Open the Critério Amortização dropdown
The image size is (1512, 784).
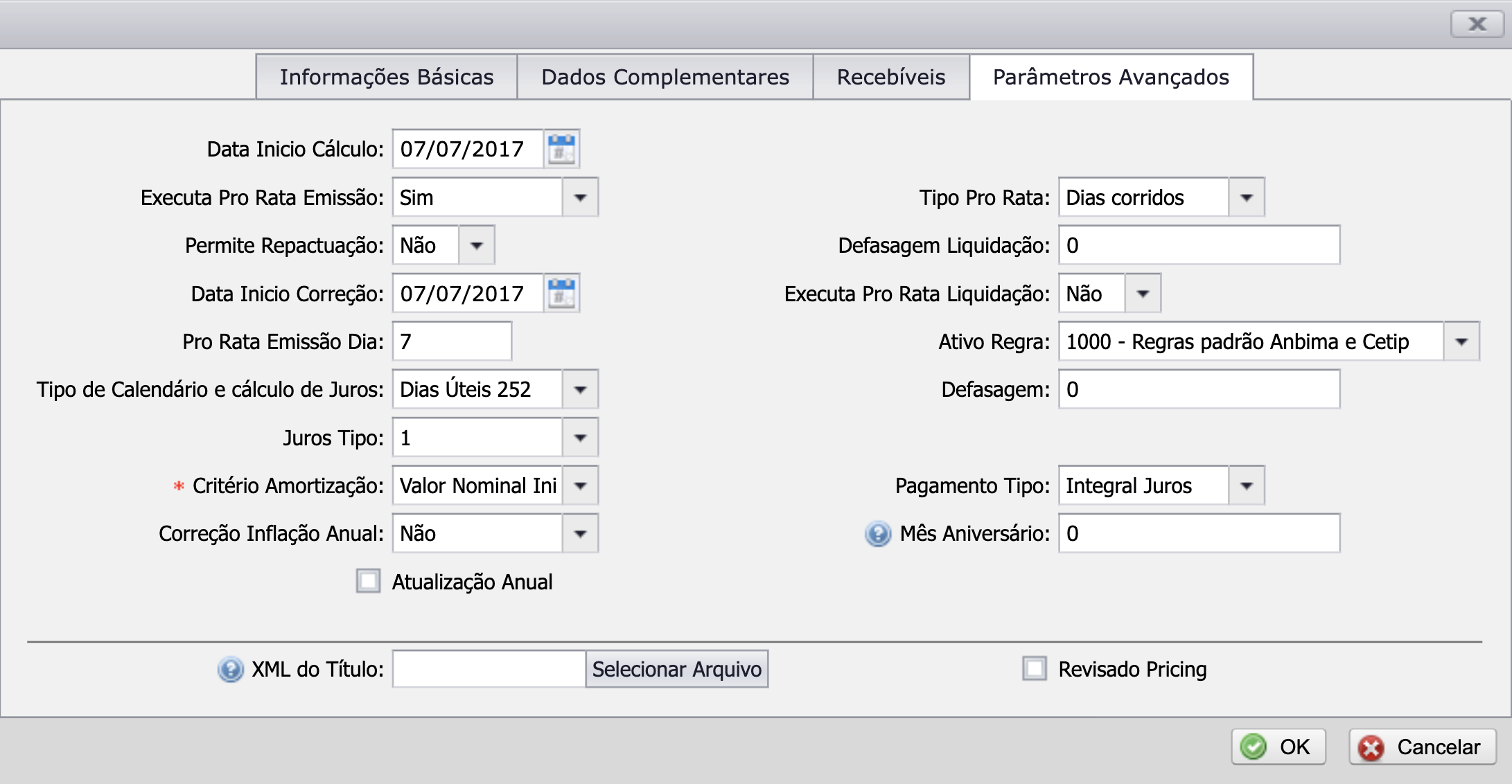[580, 485]
